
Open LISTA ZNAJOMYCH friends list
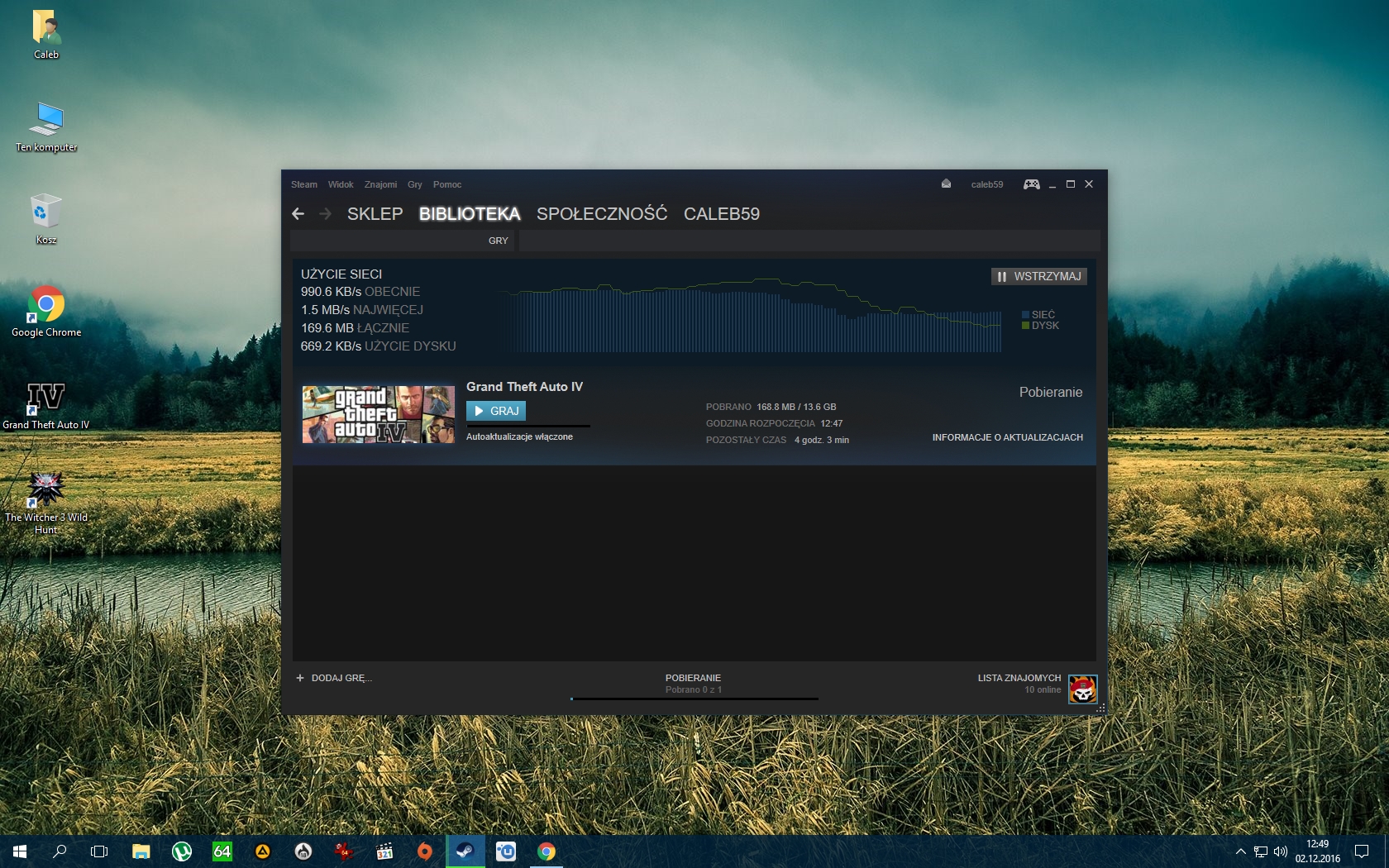[1019, 678]
